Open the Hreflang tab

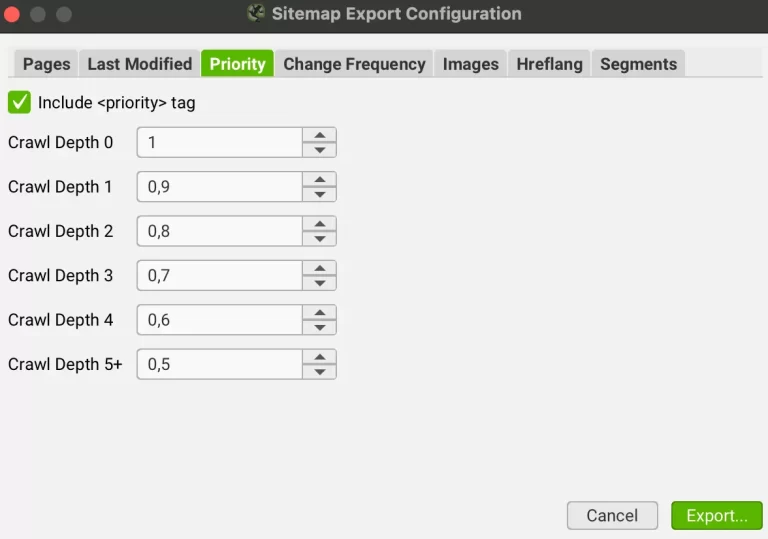coord(549,64)
